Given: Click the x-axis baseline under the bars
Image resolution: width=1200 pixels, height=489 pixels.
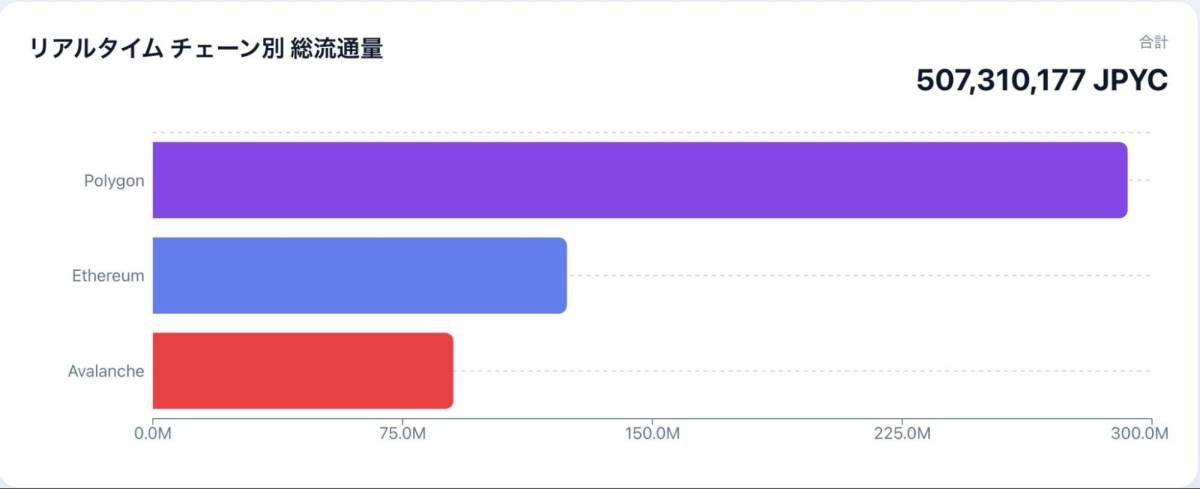Looking at the screenshot, I should coord(650,419).
